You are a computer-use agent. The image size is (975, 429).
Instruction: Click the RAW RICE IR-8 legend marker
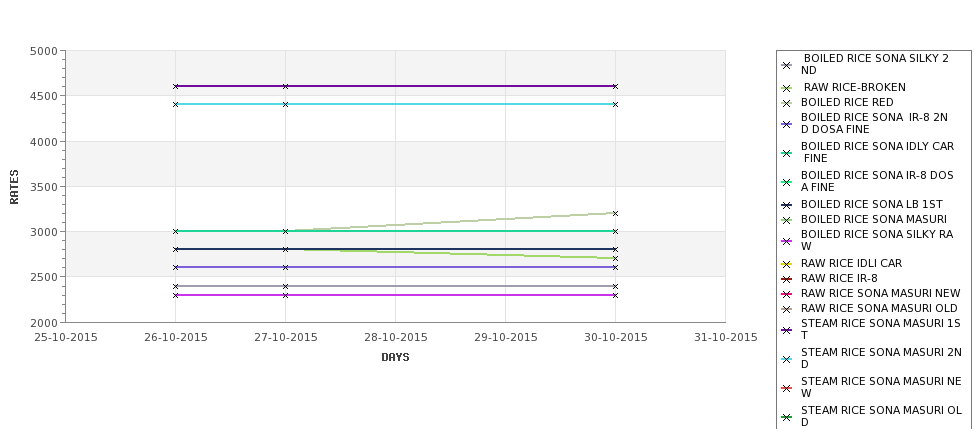click(x=787, y=279)
